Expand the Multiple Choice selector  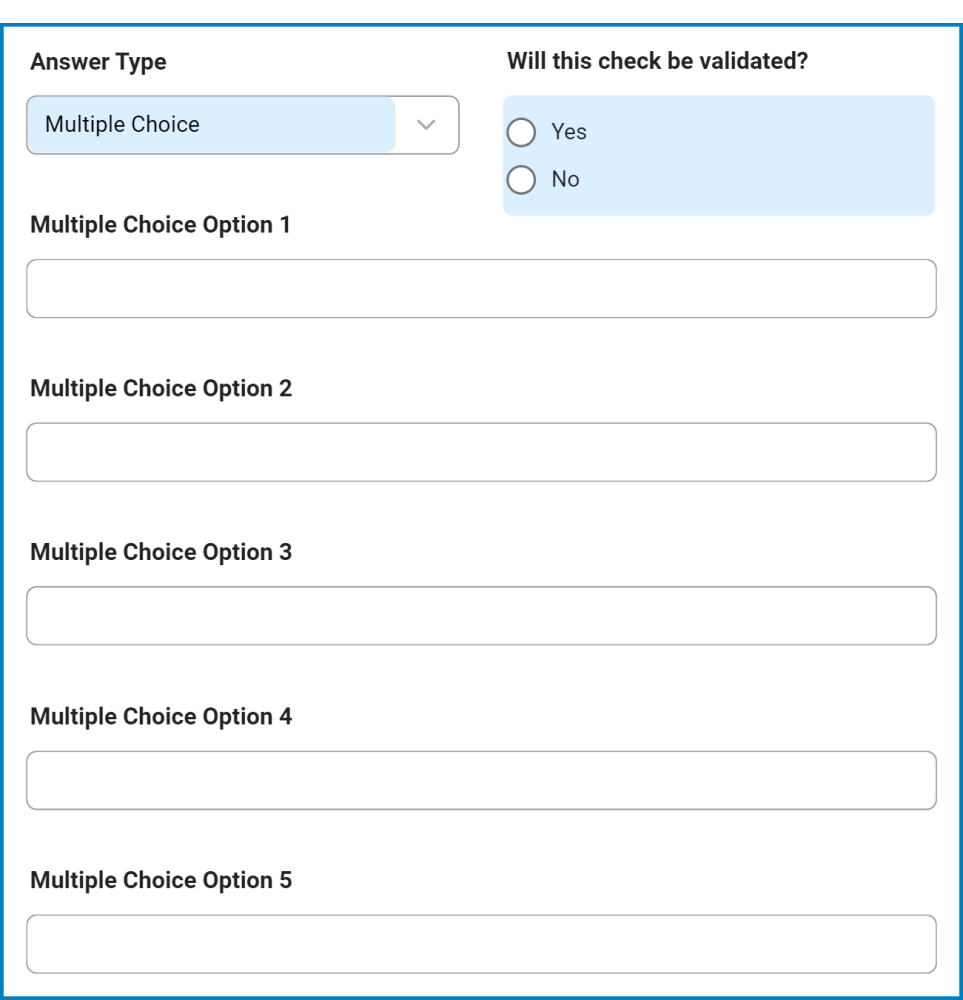[240, 125]
